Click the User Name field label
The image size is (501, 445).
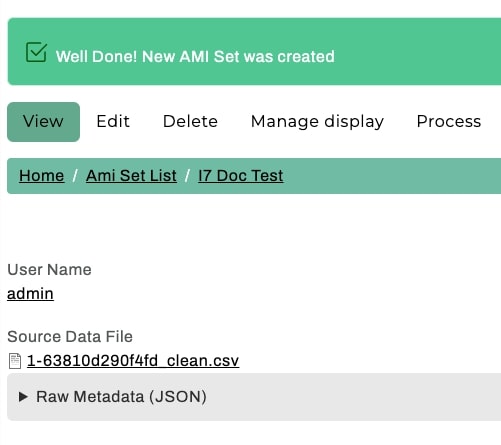(x=49, y=269)
